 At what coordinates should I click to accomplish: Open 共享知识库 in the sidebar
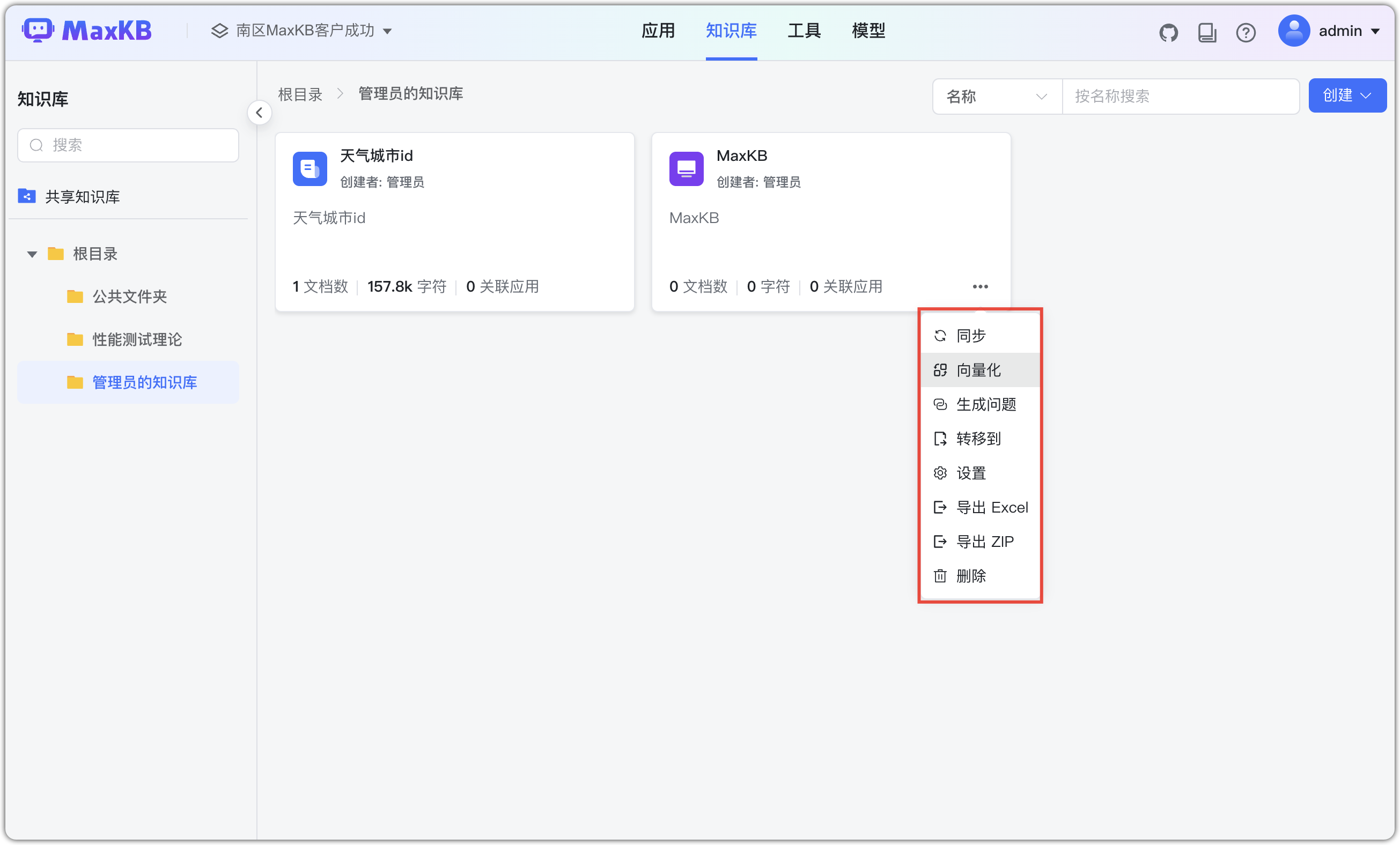128,196
